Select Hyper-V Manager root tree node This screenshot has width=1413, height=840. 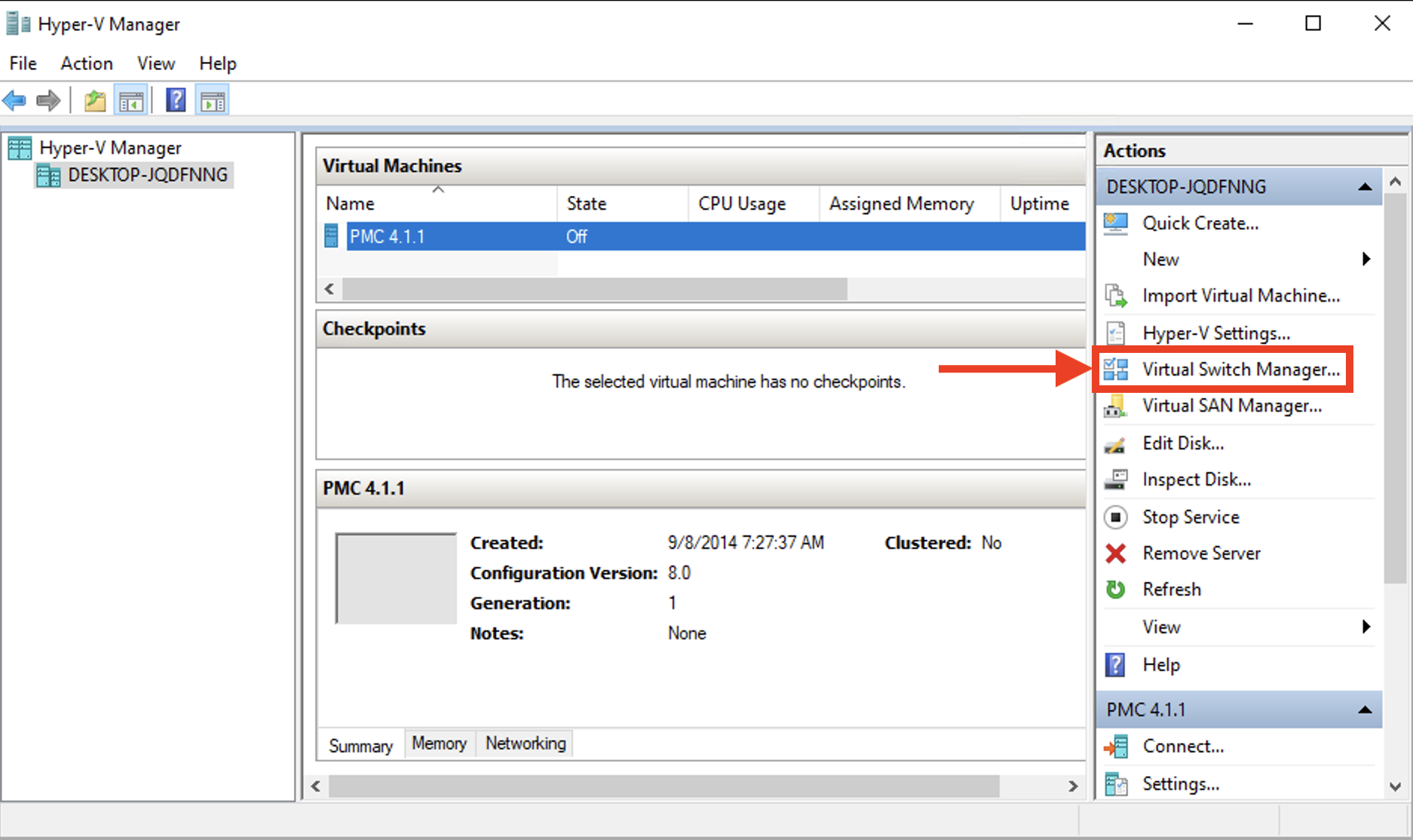[110, 148]
